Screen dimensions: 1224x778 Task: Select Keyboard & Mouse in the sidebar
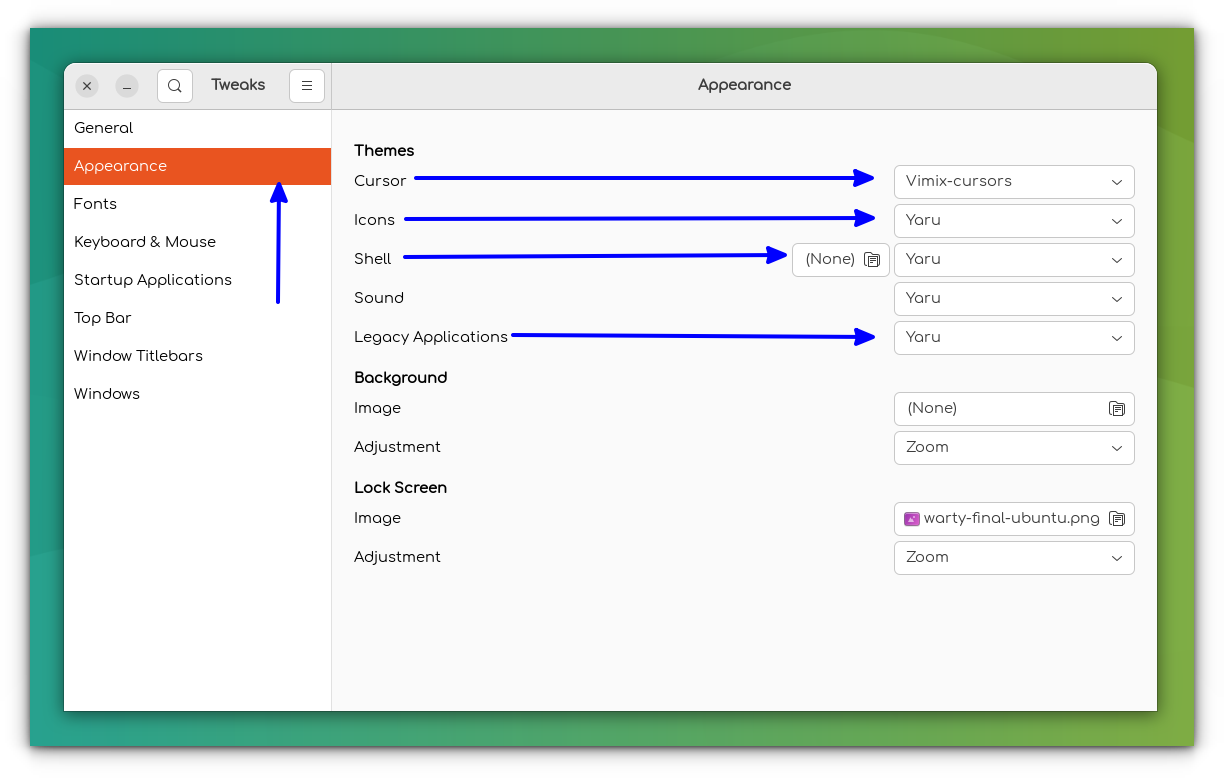click(144, 242)
